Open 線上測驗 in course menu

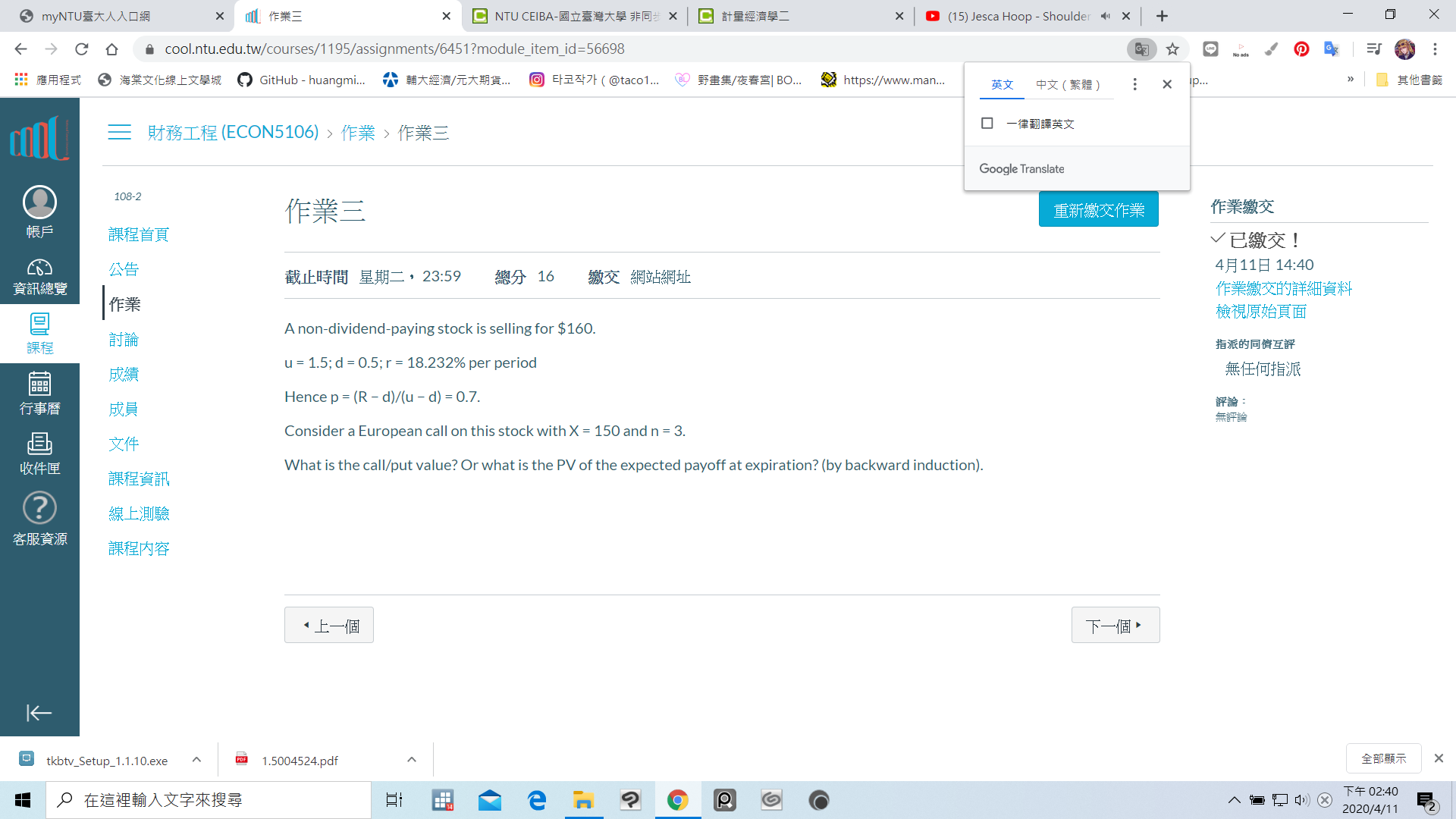[139, 513]
